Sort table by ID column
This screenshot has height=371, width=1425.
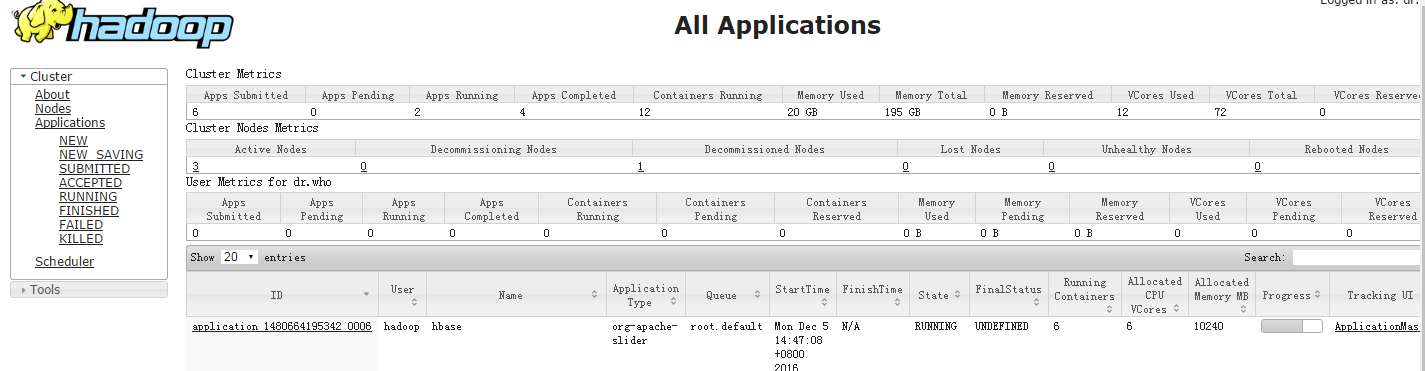[x=282, y=295]
